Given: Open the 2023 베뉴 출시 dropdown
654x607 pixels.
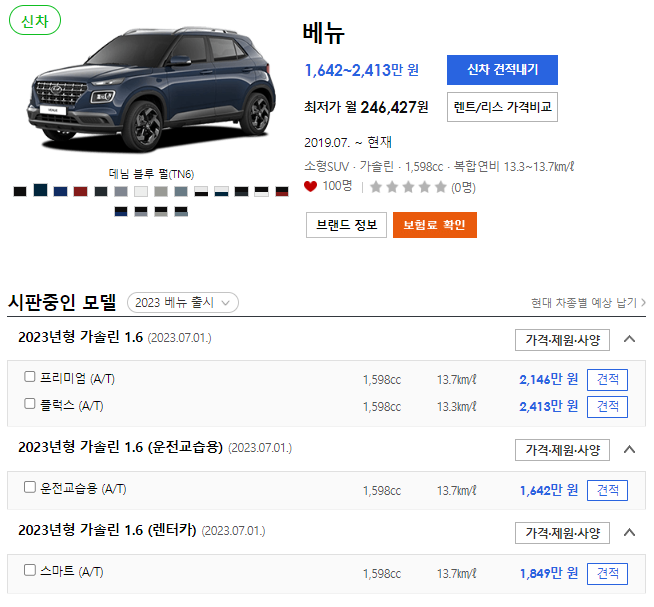Looking at the screenshot, I should click(183, 302).
